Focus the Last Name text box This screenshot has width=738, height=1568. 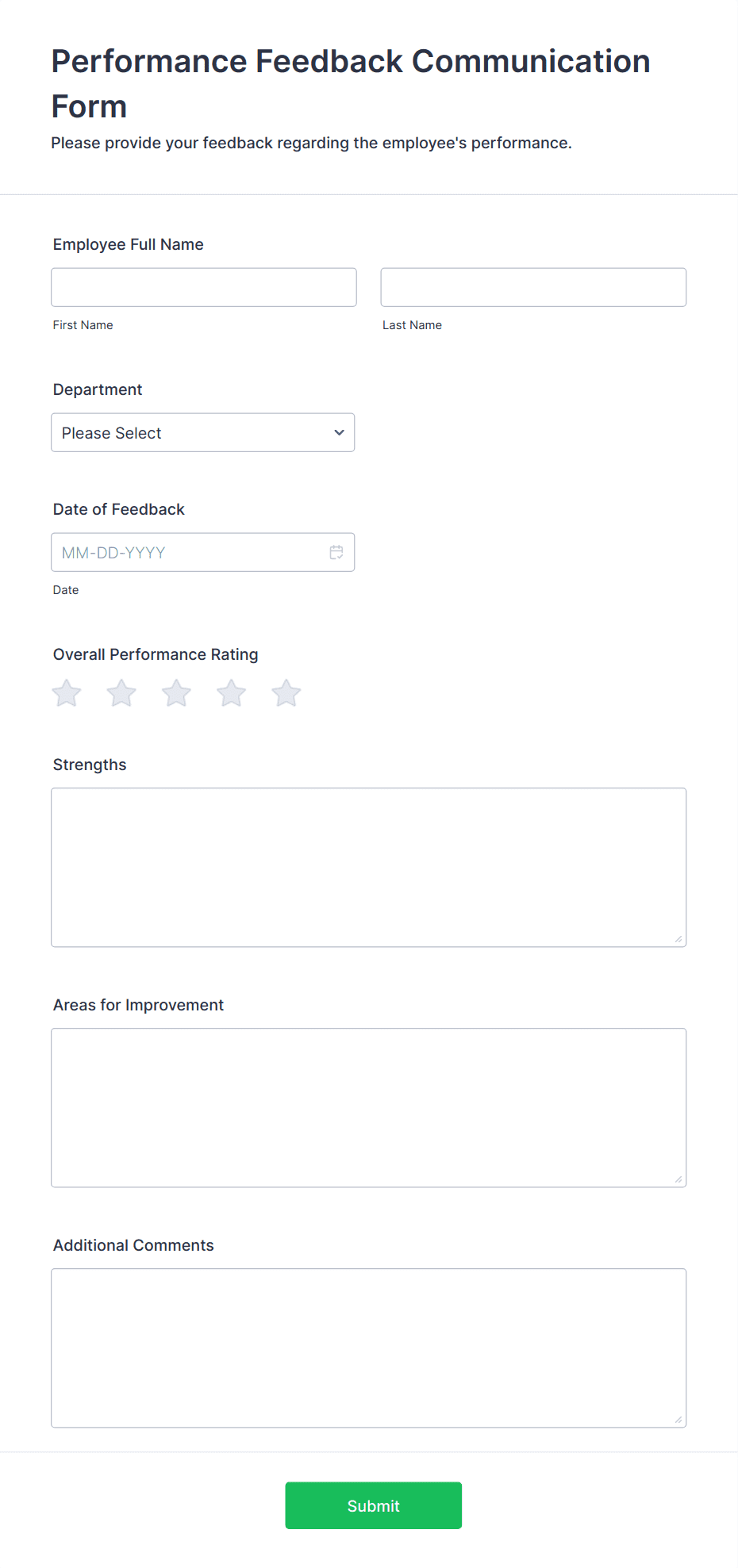point(533,287)
